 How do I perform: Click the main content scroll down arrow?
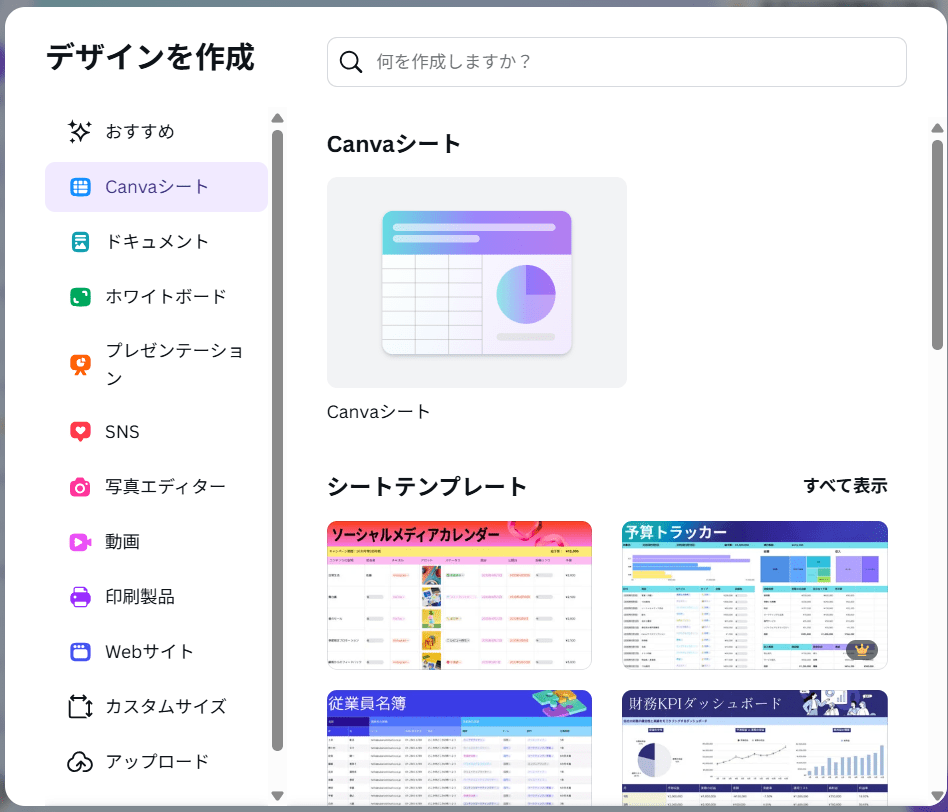937,796
